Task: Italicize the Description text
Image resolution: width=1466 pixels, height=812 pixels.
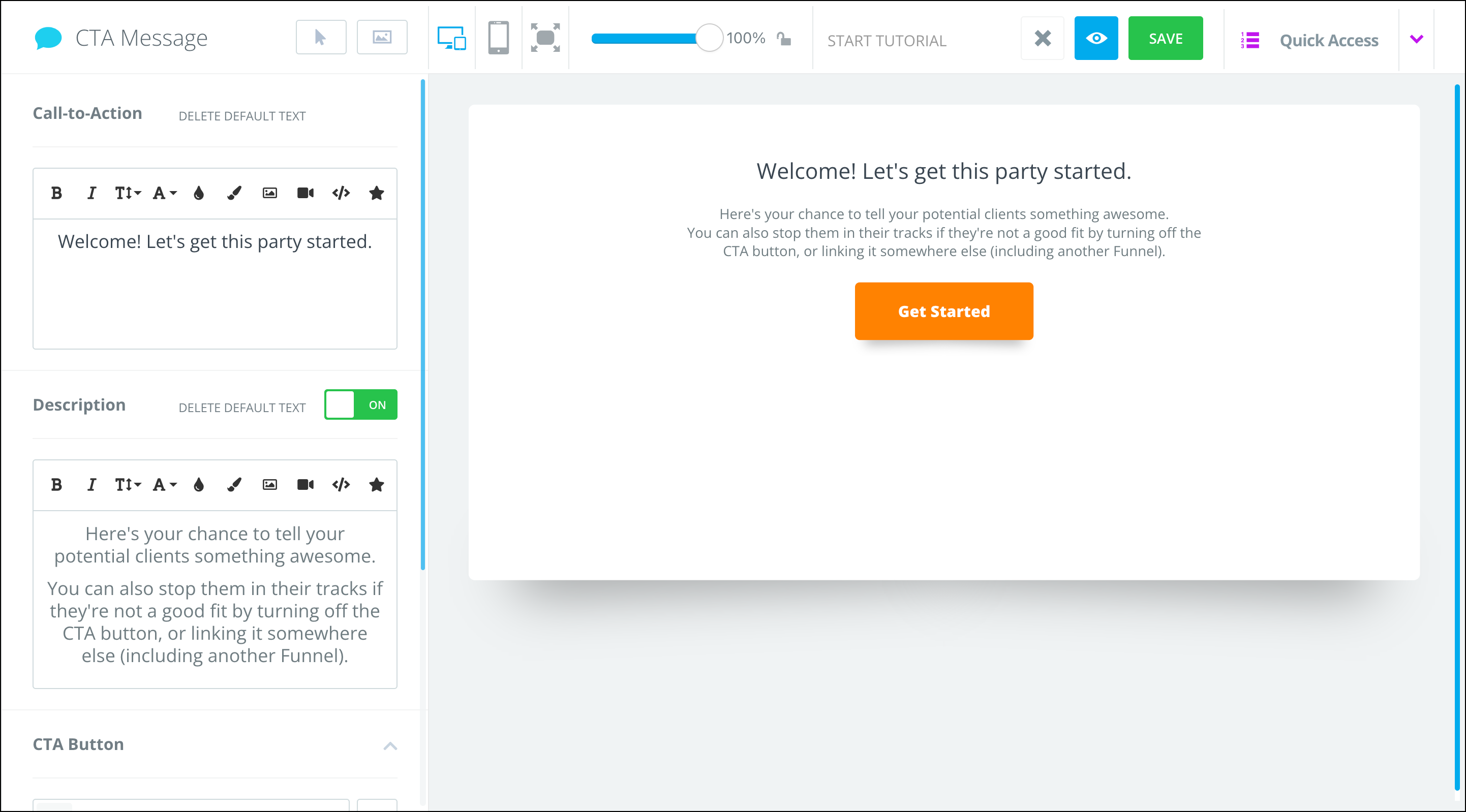Action: click(91, 485)
